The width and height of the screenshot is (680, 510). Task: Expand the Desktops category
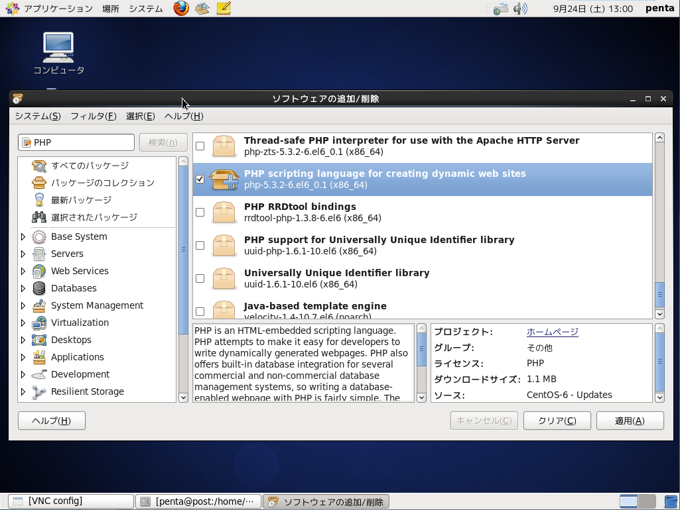coord(23,340)
